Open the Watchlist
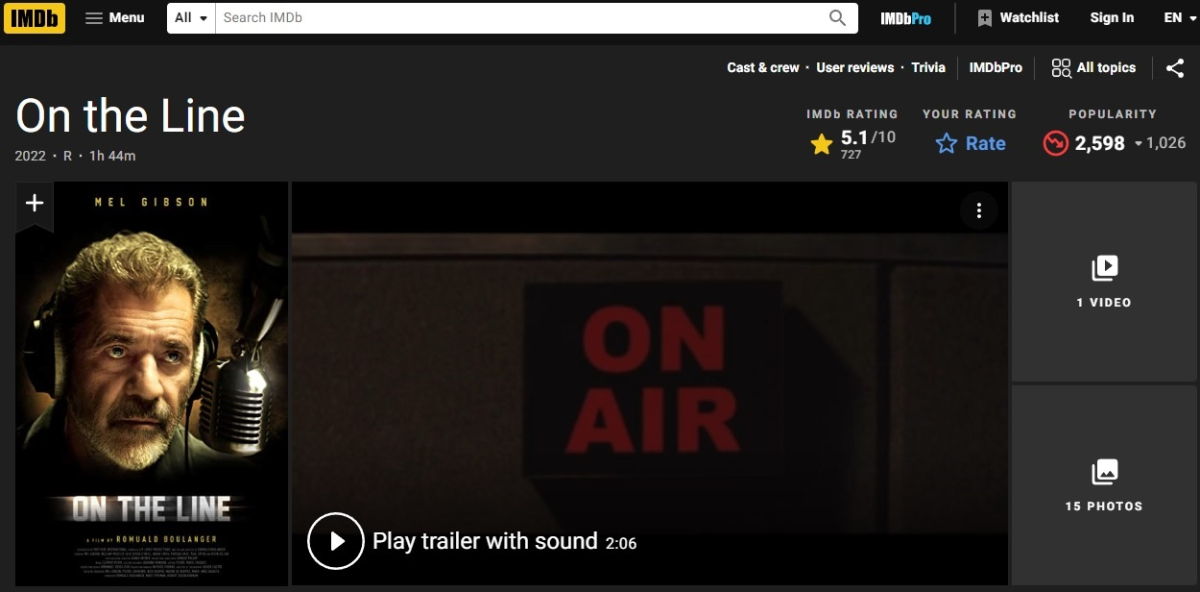1200x592 pixels. (1018, 18)
